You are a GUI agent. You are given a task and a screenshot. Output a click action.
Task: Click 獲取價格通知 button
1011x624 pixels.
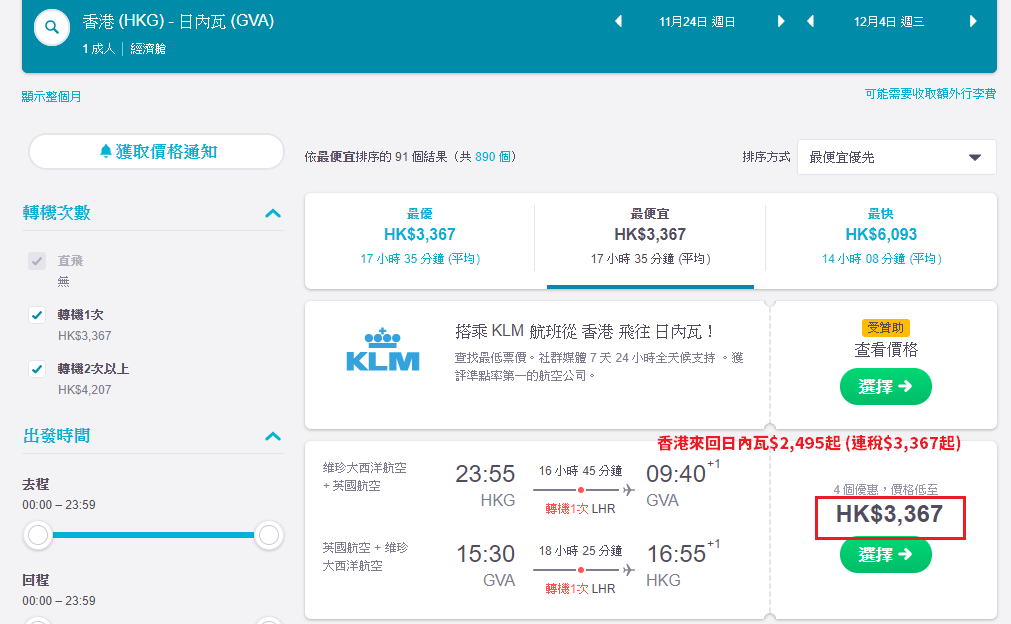pyautogui.click(x=157, y=151)
